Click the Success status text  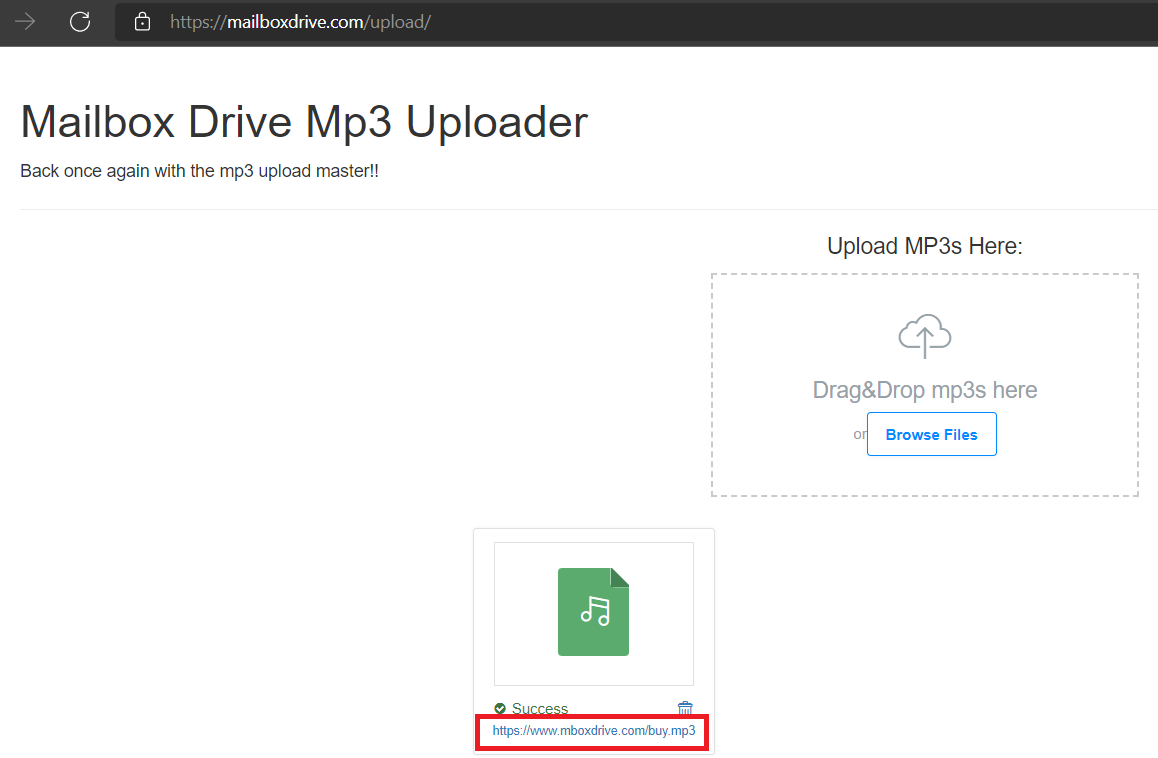[x=540, y=709]
